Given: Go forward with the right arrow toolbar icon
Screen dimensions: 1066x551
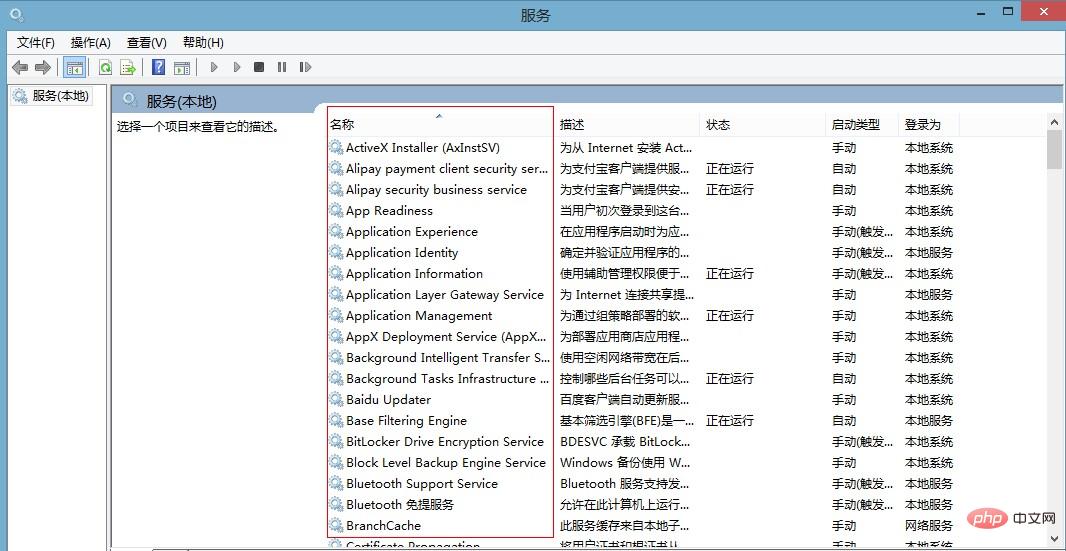Looking at the screenshot, I should pyautogui.click(x=43, y=67).
